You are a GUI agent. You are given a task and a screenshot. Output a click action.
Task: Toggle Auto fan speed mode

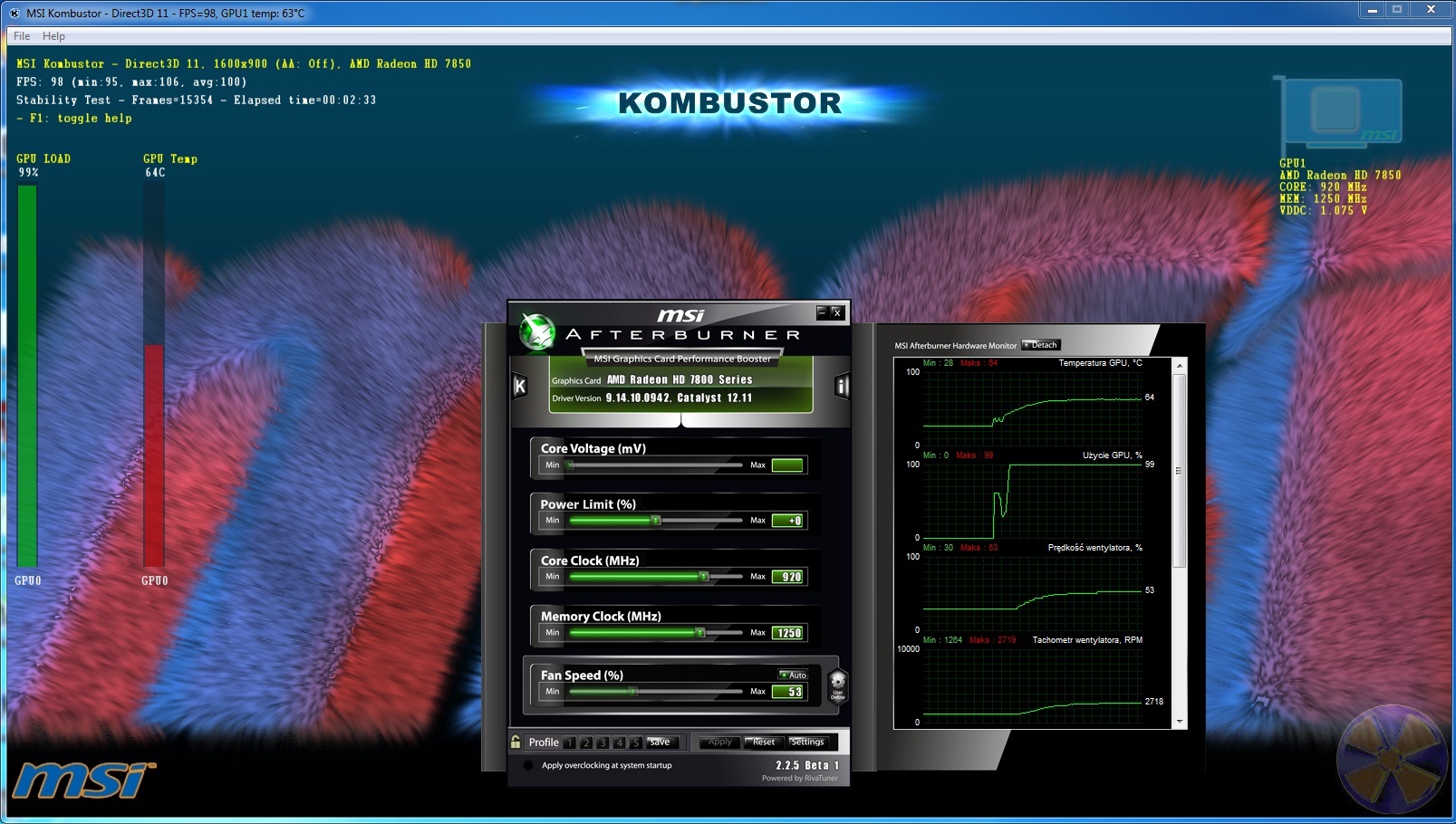(793, 675)
